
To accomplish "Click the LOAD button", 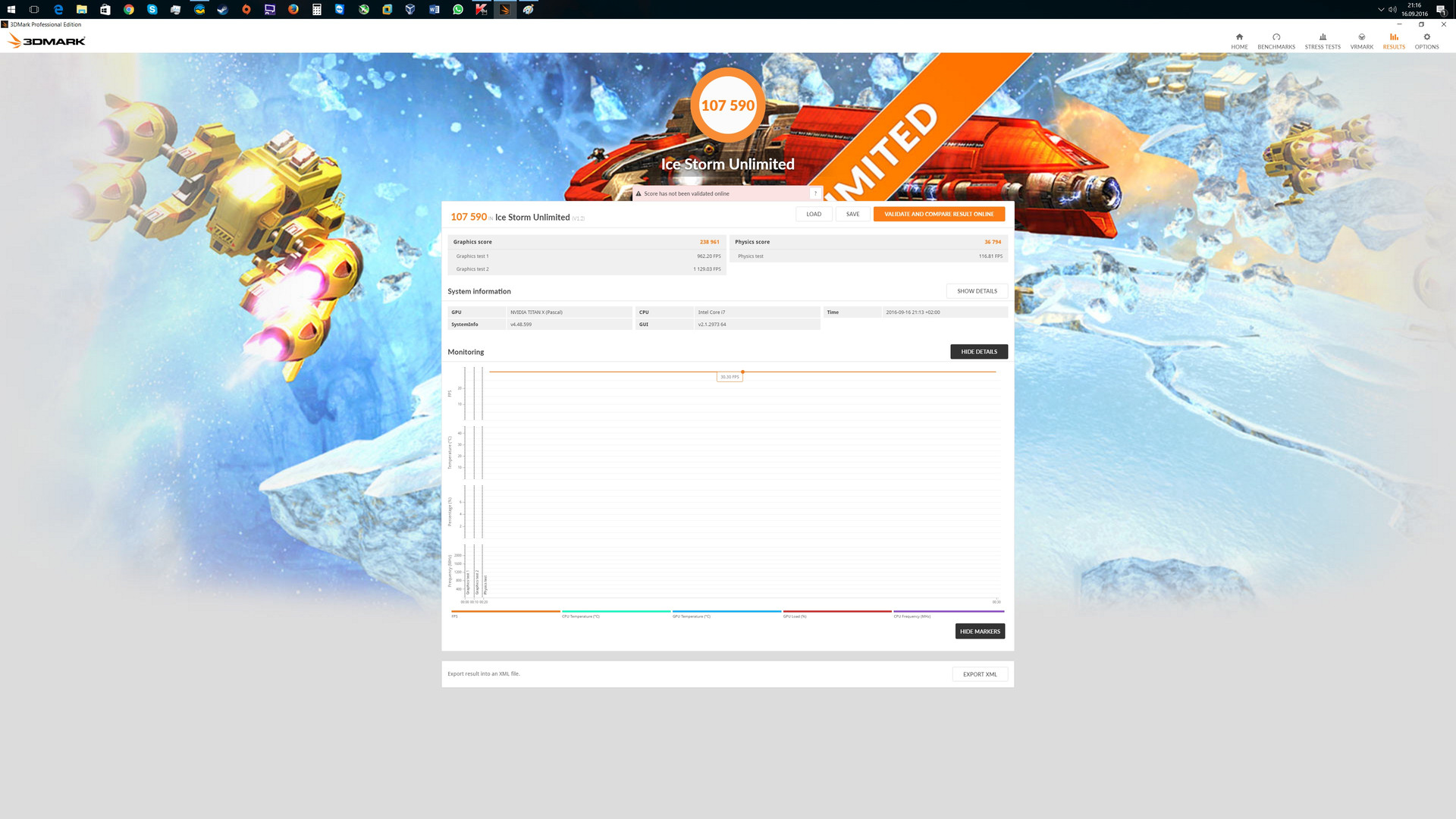I will tap(814, 214).
